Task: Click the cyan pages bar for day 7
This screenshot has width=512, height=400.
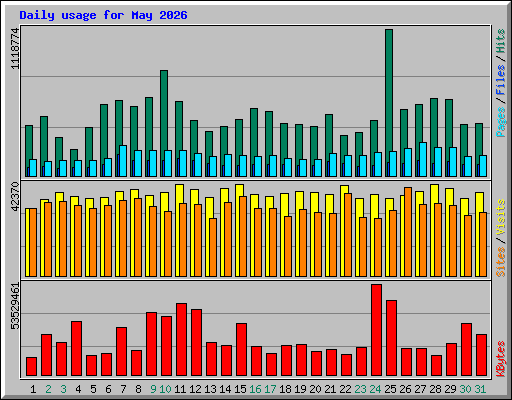Action: (123, 161)
